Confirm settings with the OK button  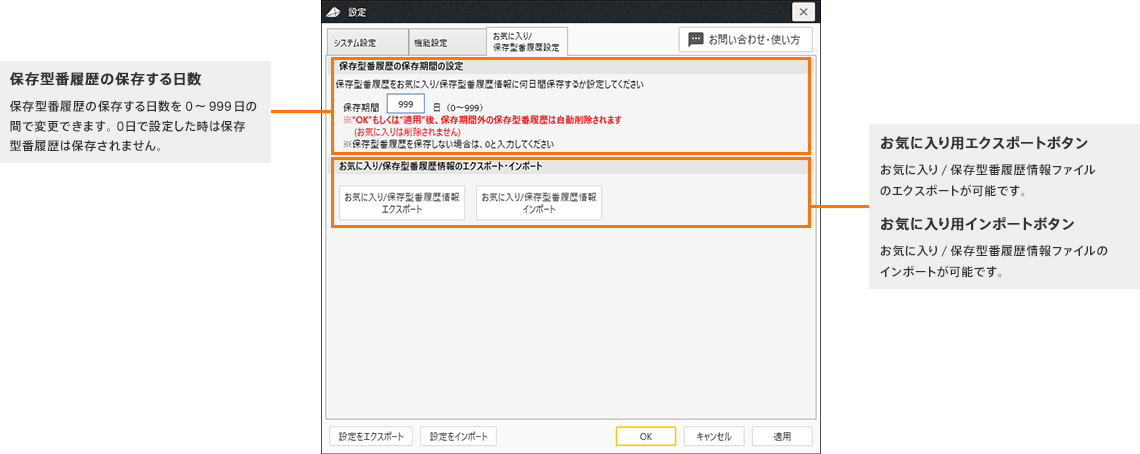click(x=645, y=436)
